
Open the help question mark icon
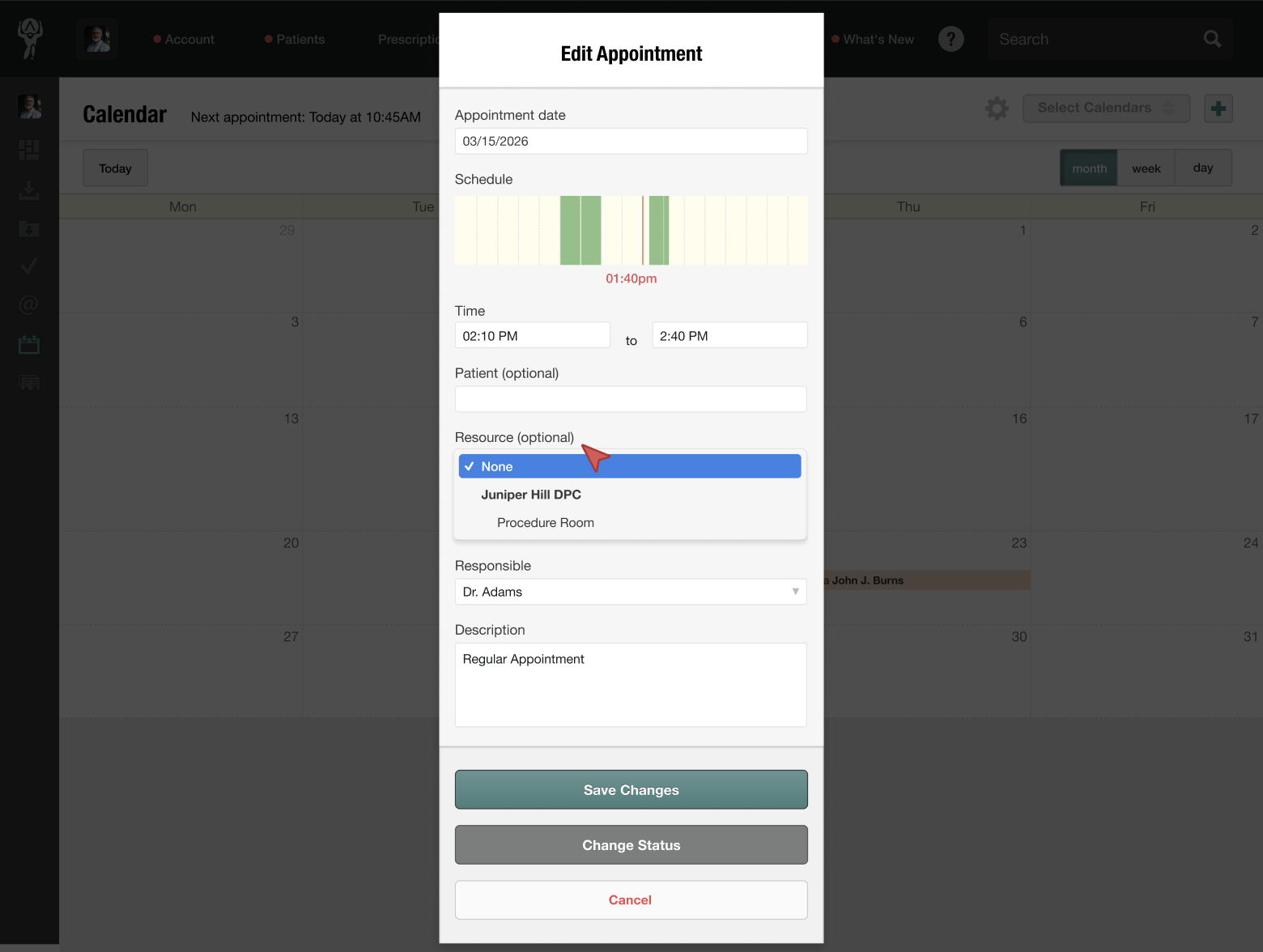pyautogui.click(x=950, y=39)
